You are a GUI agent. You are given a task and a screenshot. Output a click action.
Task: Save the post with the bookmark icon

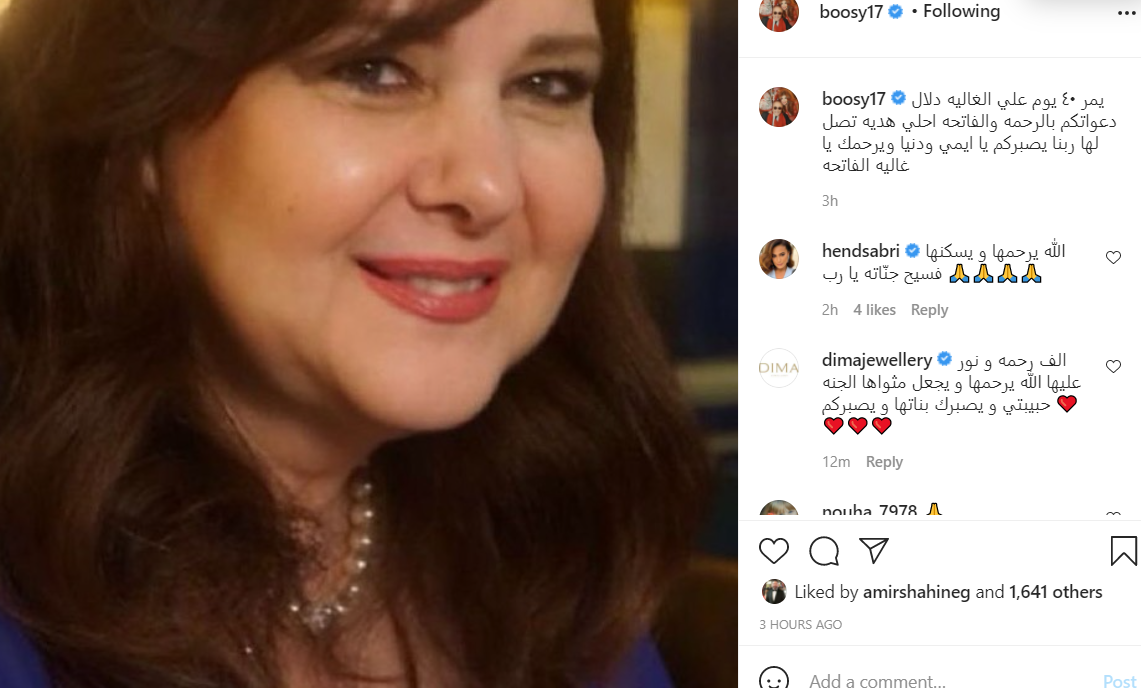pyautogui.click(x=1123, y=551)
